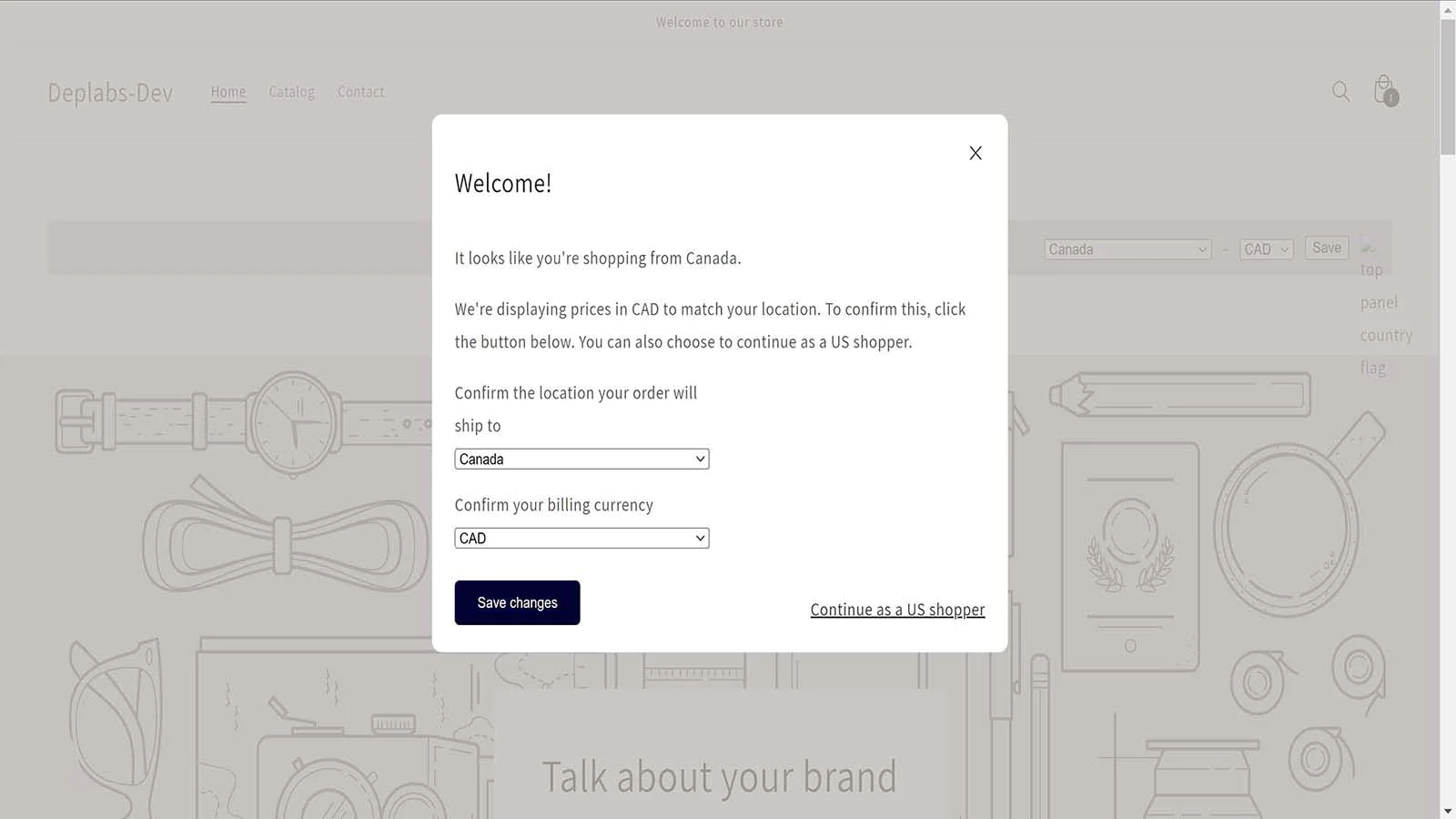
Task: Click the Save button in top panel
Action: coord(1327,248)
